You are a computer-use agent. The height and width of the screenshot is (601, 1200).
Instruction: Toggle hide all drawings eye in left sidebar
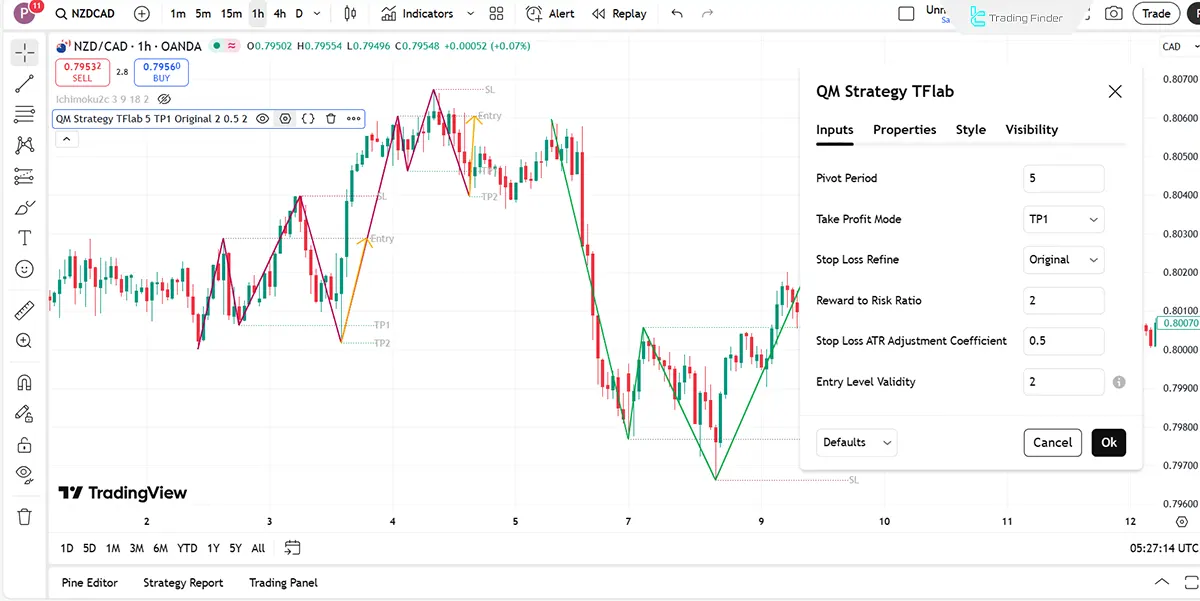coord(24,473)
